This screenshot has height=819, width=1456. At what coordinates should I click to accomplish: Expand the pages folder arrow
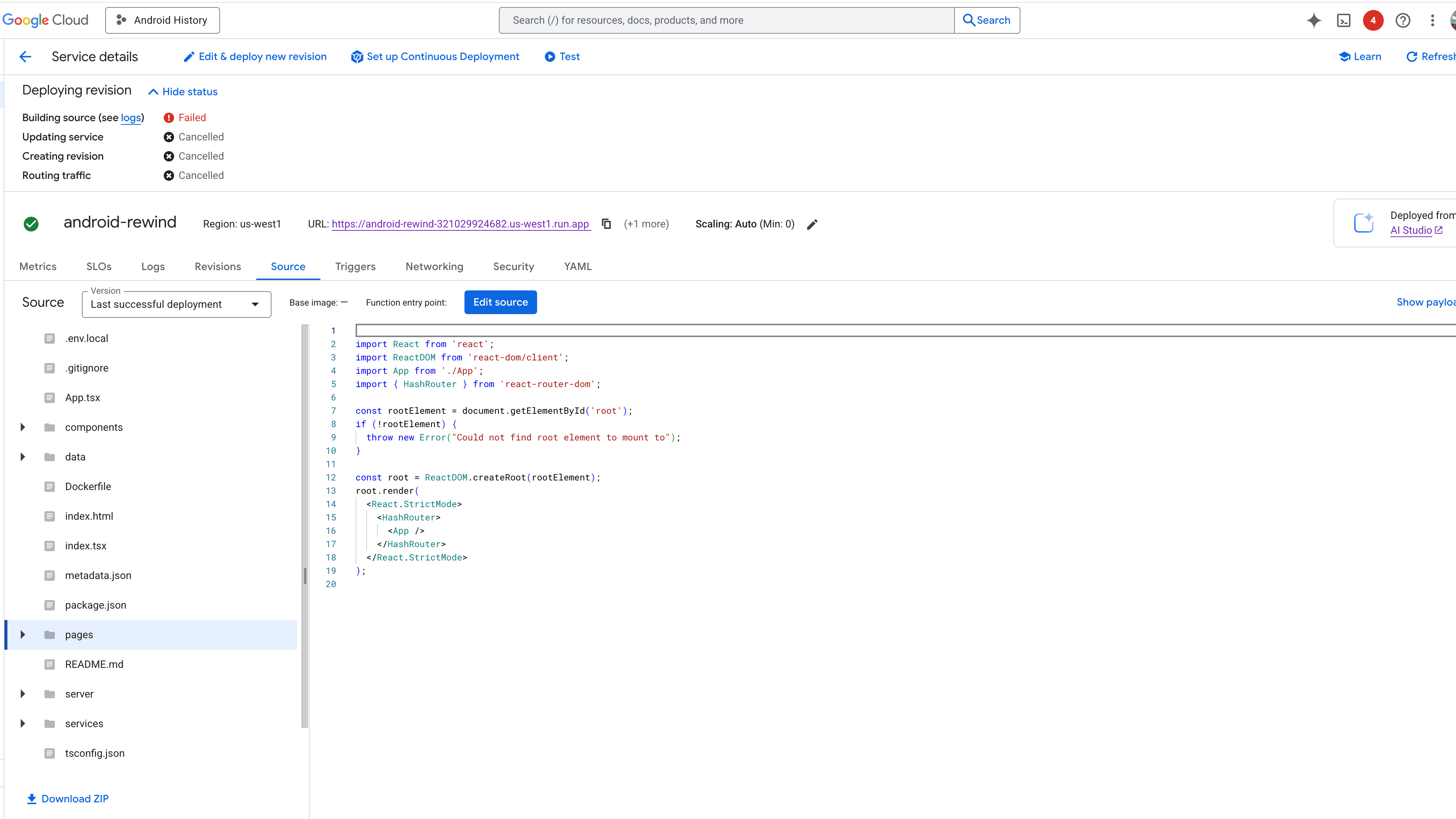click(x=23, y=635)
